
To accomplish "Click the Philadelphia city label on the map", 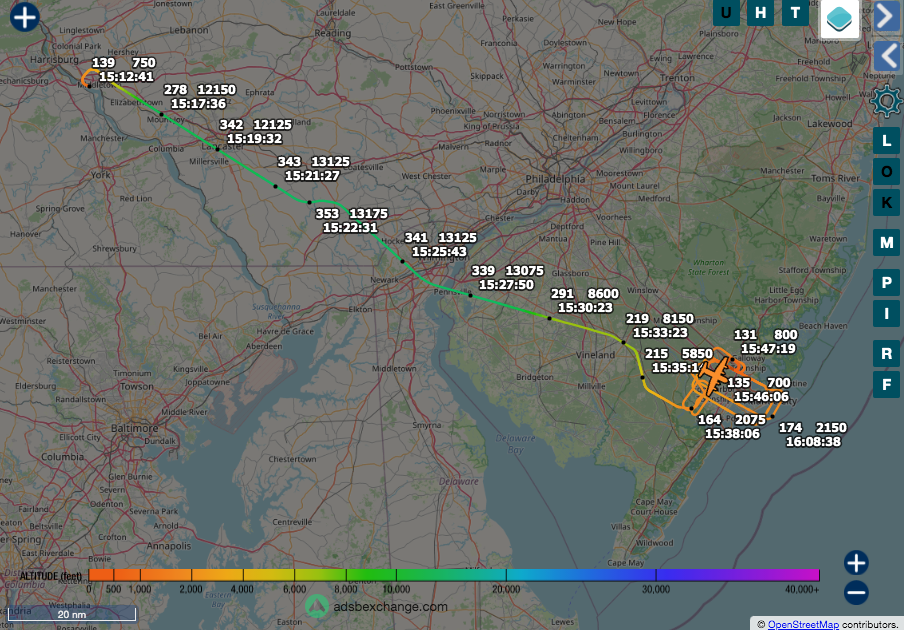I will pyautogui.click(x=555, y=179).
